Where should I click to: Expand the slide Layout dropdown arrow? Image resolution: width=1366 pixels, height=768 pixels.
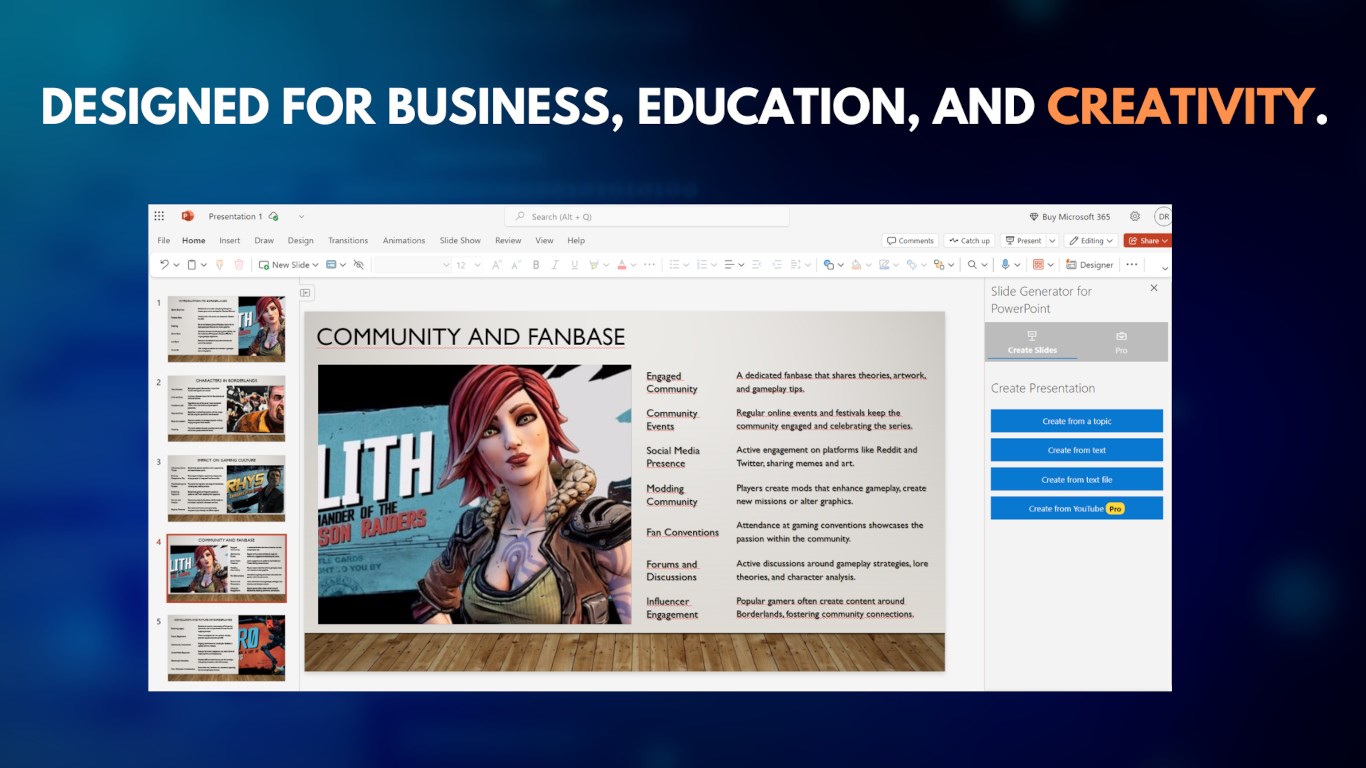(343, 265)
